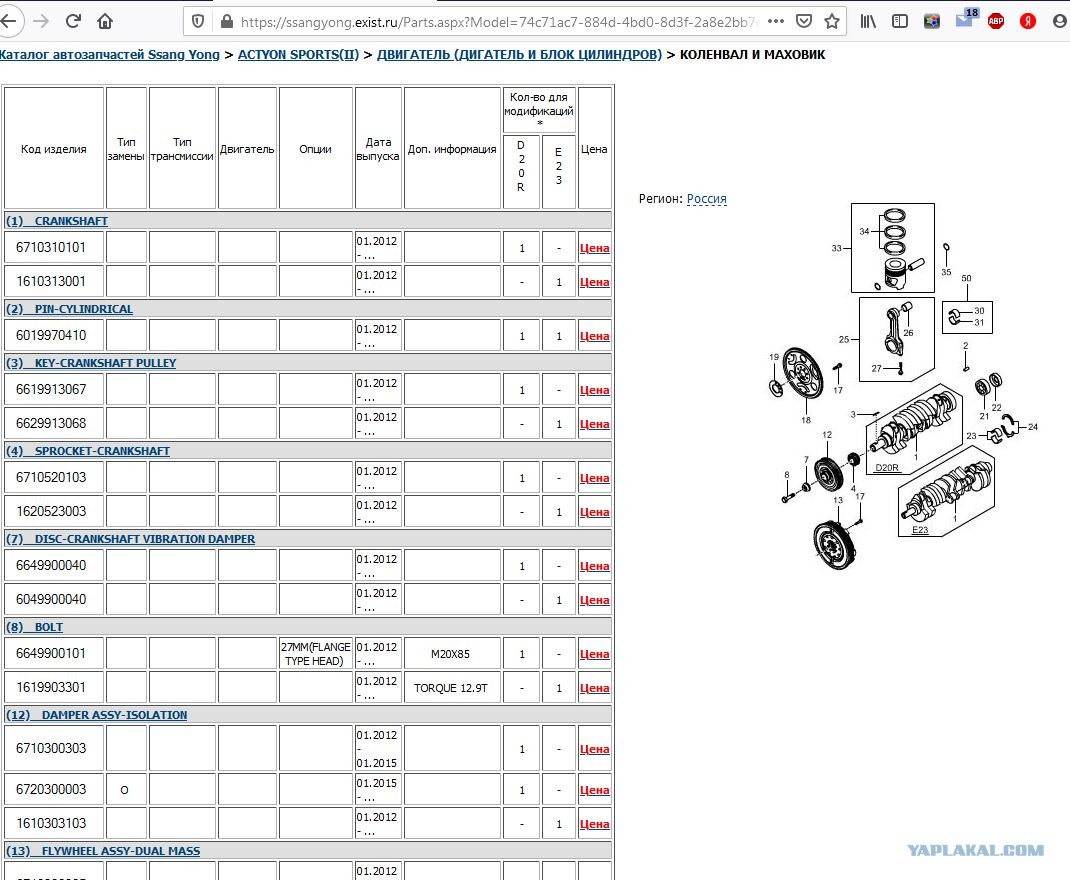
Task: Click flywheel part 13 in the diagram
Action: pyautogui.click(x=834, y=544)
